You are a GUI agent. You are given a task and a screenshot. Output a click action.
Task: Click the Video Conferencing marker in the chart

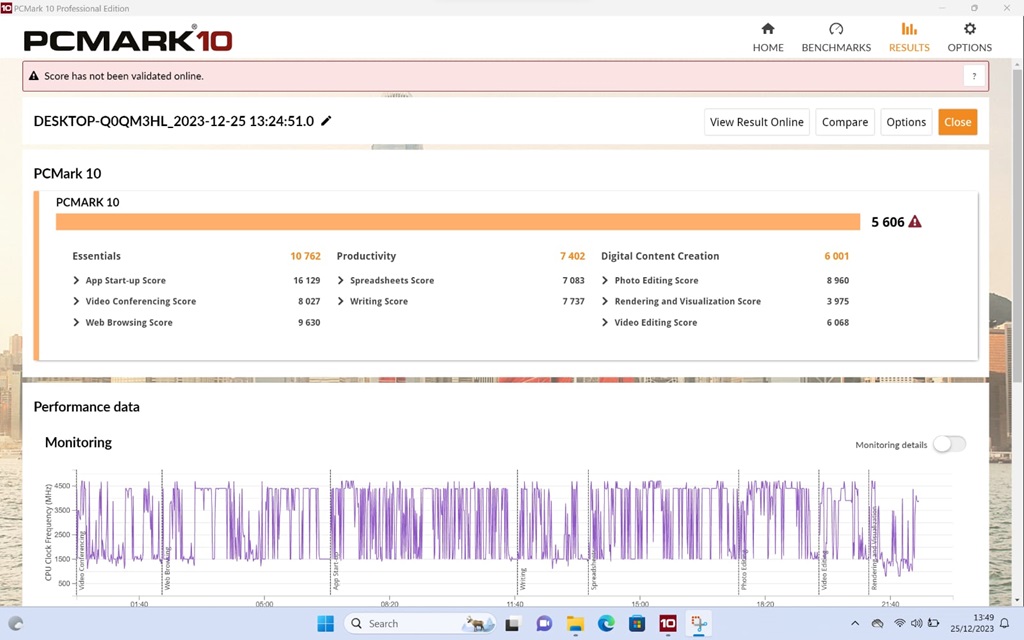click(82, 560)
